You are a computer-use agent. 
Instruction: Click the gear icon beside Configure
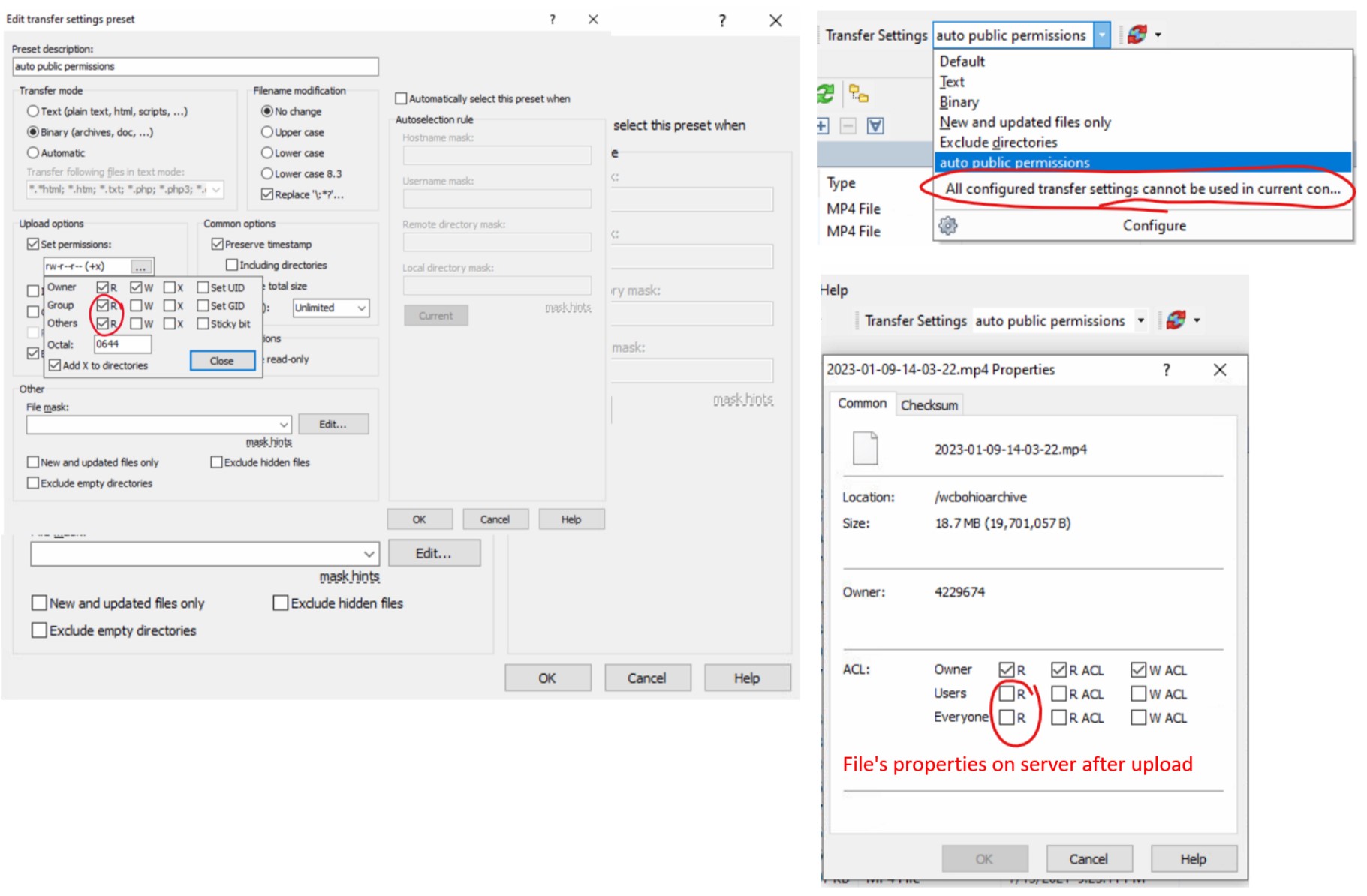948,225
